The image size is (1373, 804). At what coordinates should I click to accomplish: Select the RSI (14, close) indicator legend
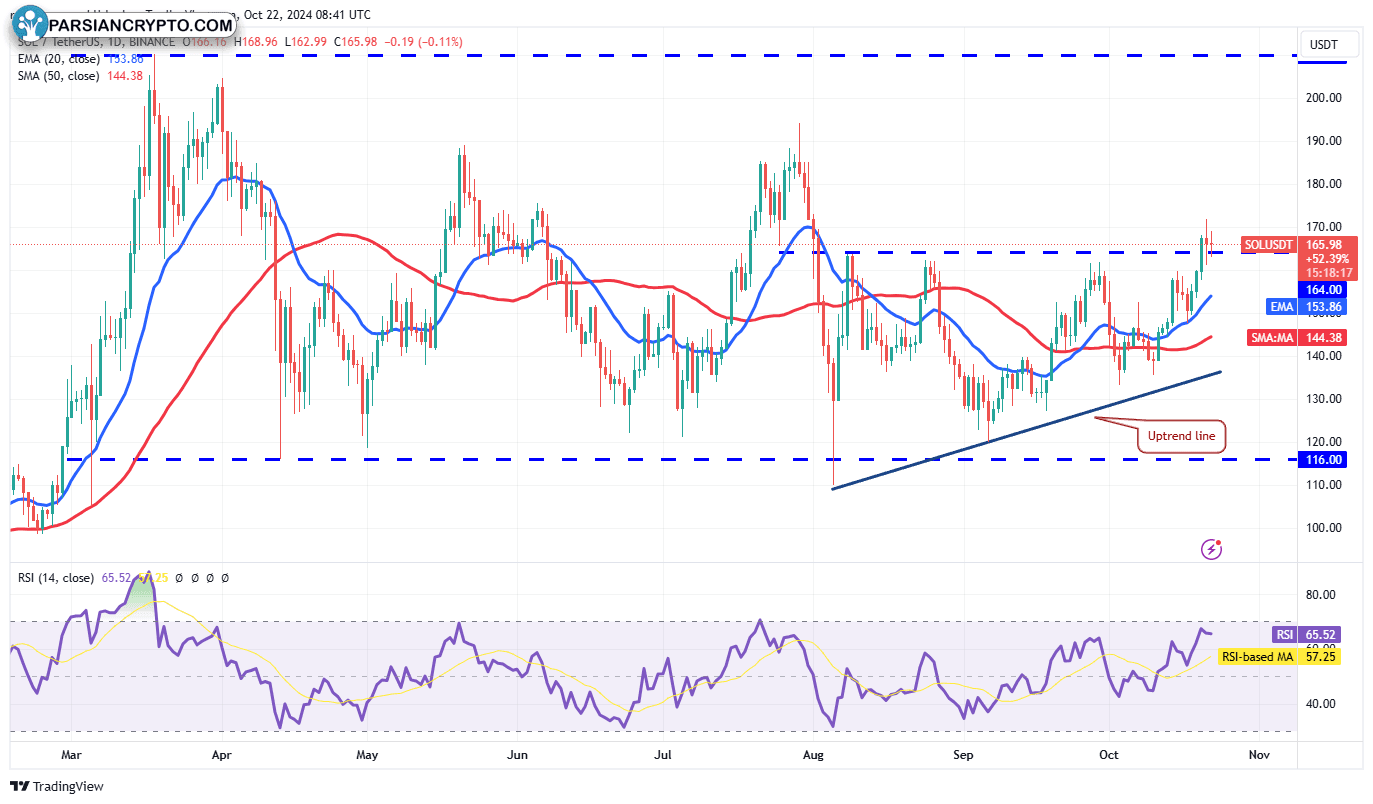(55, 578)
